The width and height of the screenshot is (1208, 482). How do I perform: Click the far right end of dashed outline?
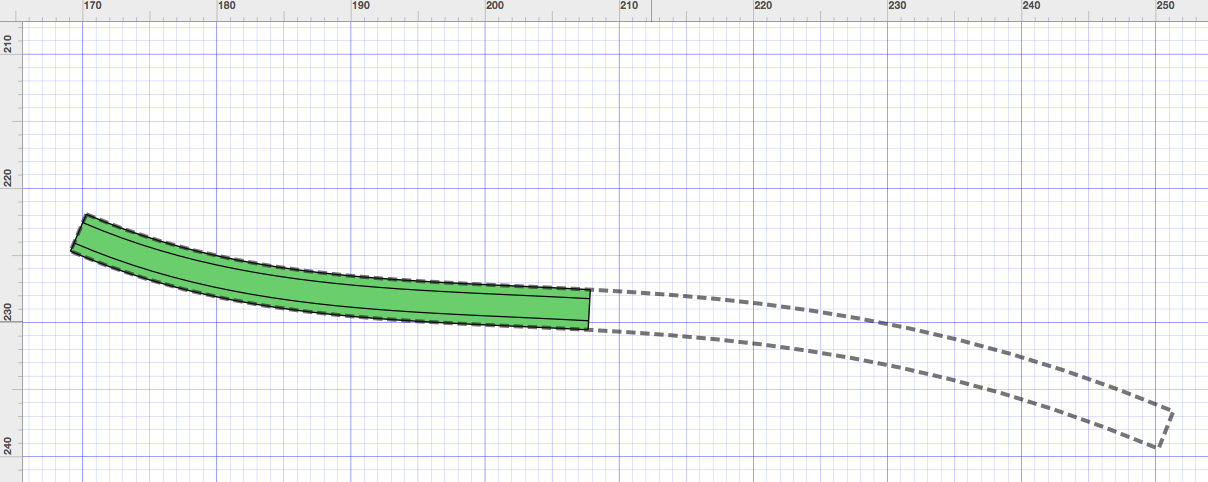coord(1164,429)
